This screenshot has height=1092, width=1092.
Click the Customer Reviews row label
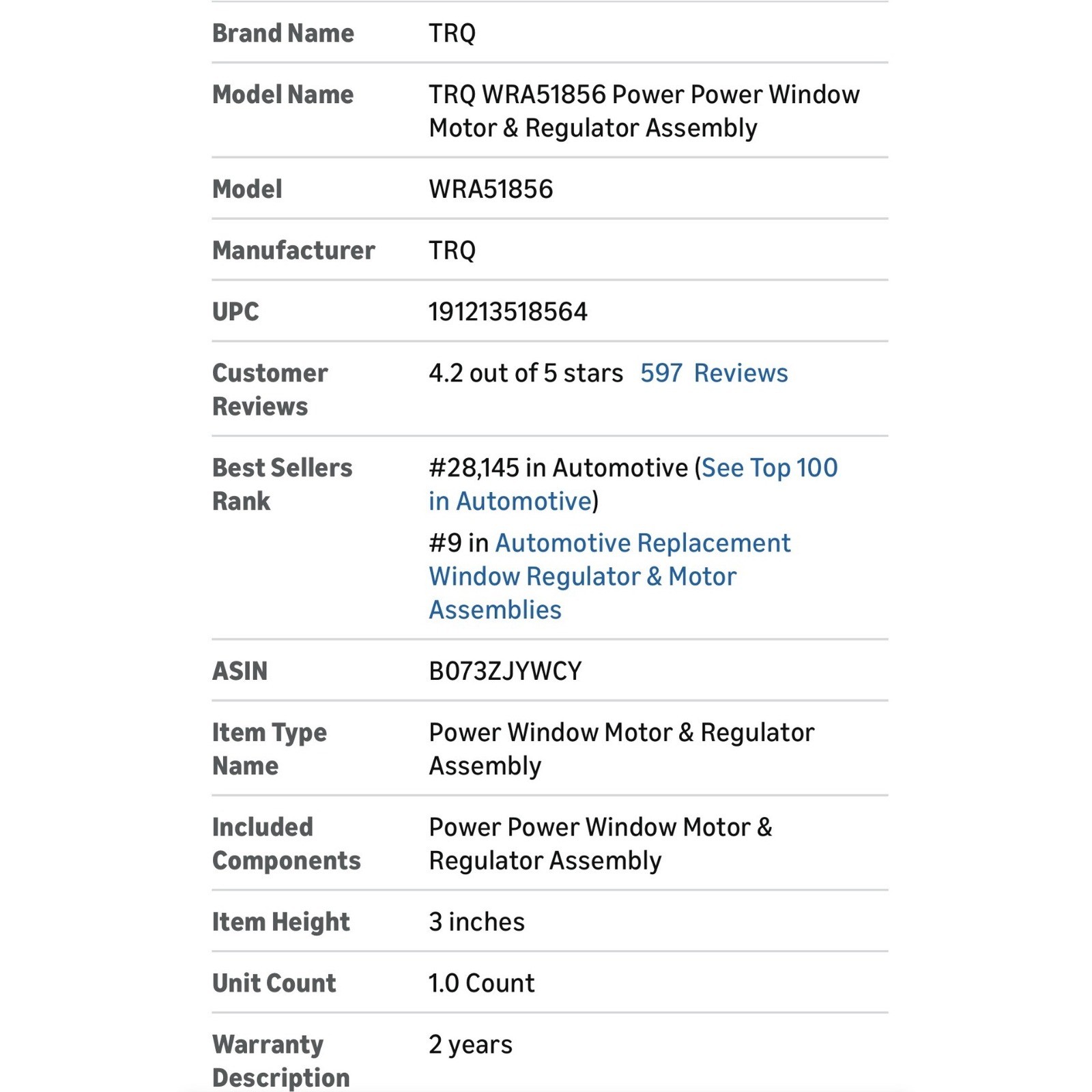click(x=270, y=390)
